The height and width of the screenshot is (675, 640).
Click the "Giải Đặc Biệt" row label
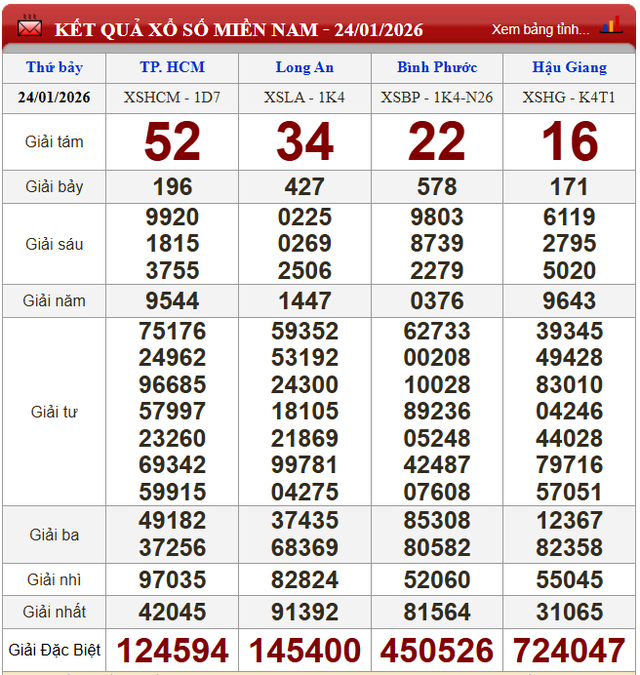coord(54,650)
